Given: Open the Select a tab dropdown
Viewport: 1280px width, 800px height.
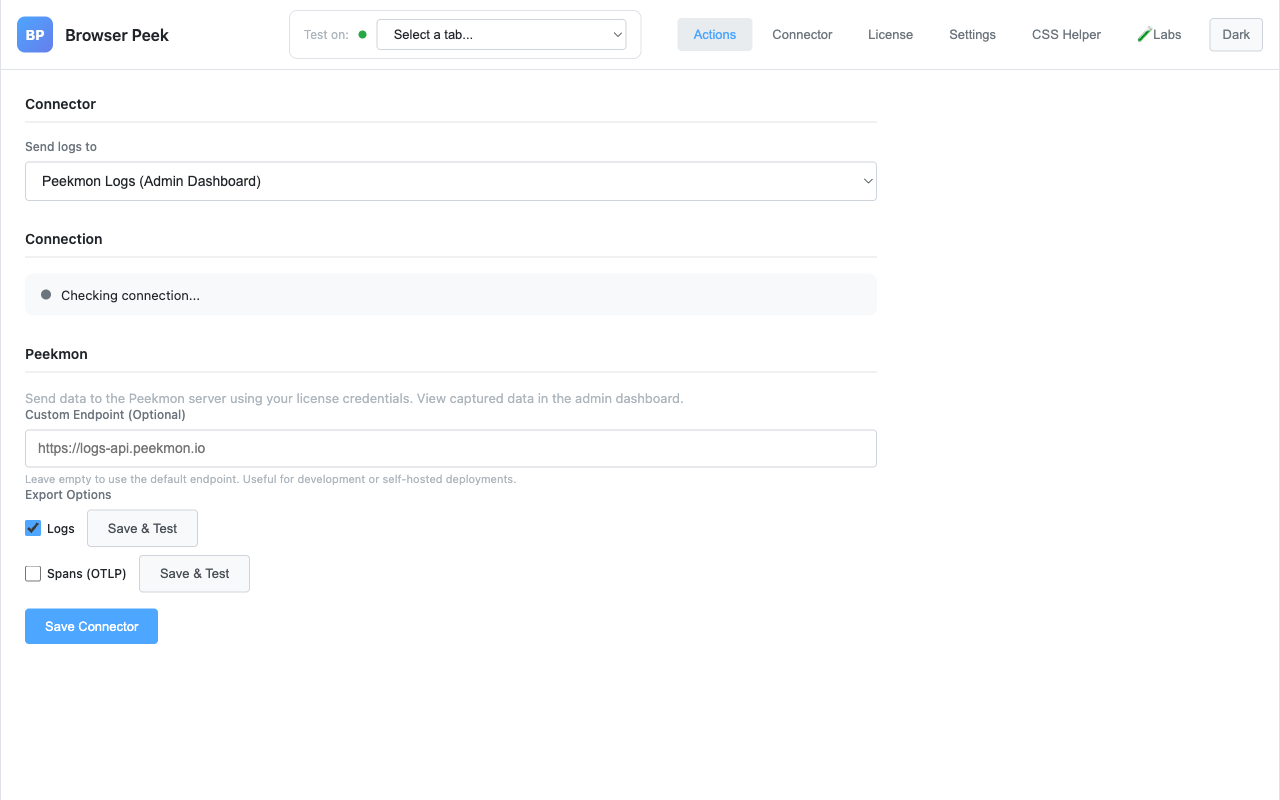Looking at the screenshot, I should coord(501,35).
